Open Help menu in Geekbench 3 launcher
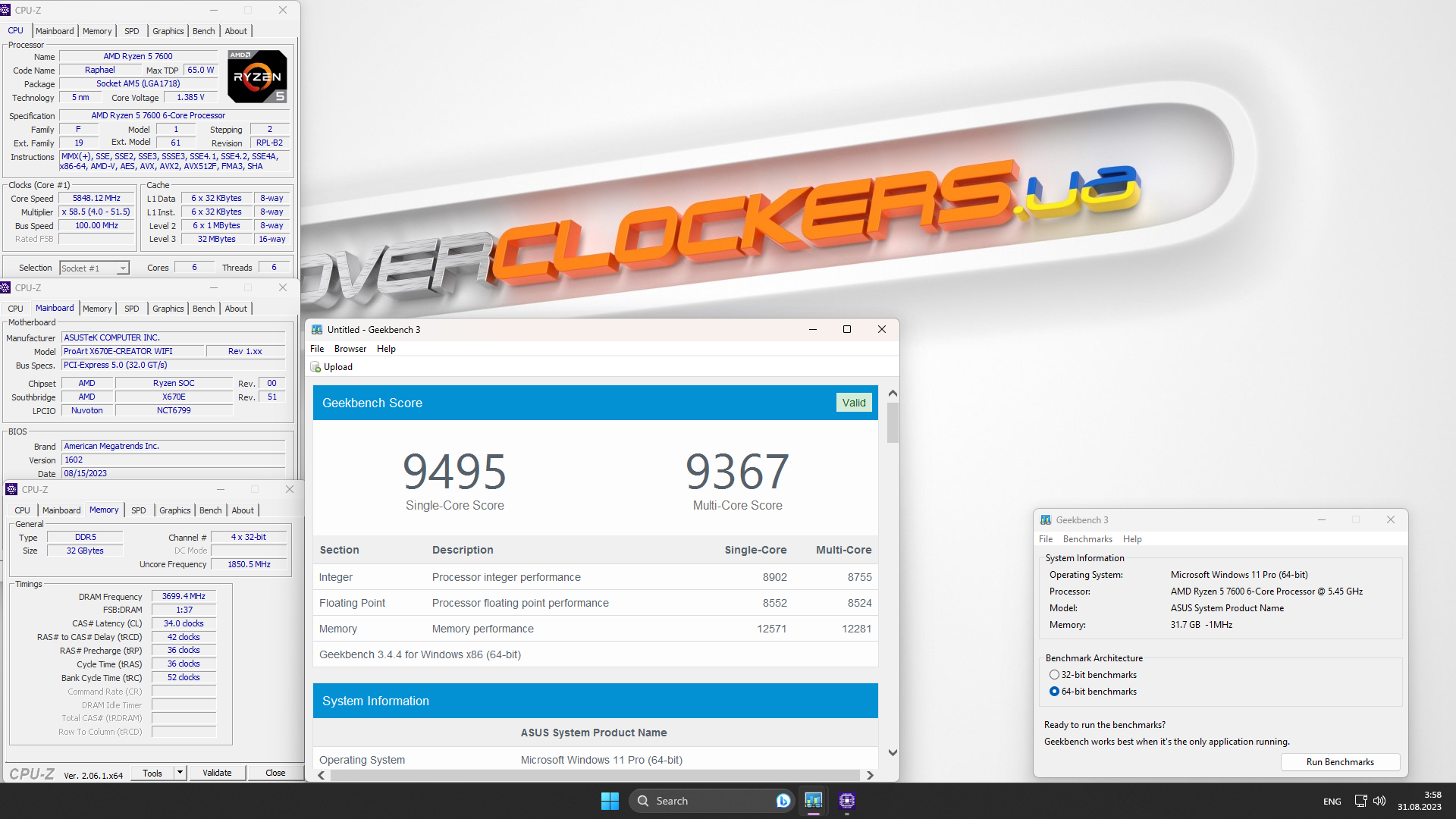The height and width of the screenshot is (819, 1456). click(x=1132, y=539)
